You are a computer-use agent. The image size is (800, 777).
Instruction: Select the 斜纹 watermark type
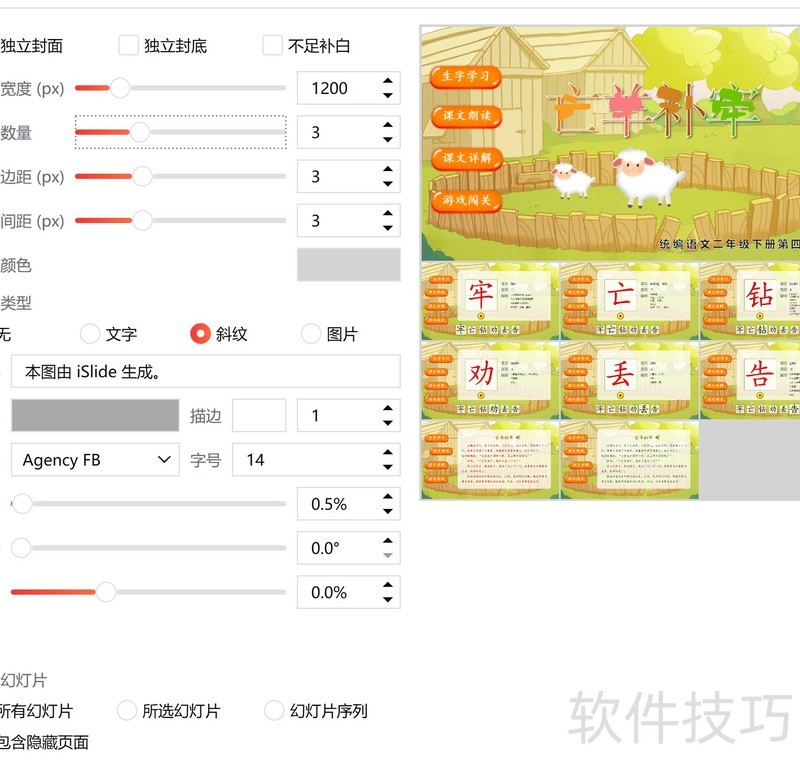tap(200, 334)
